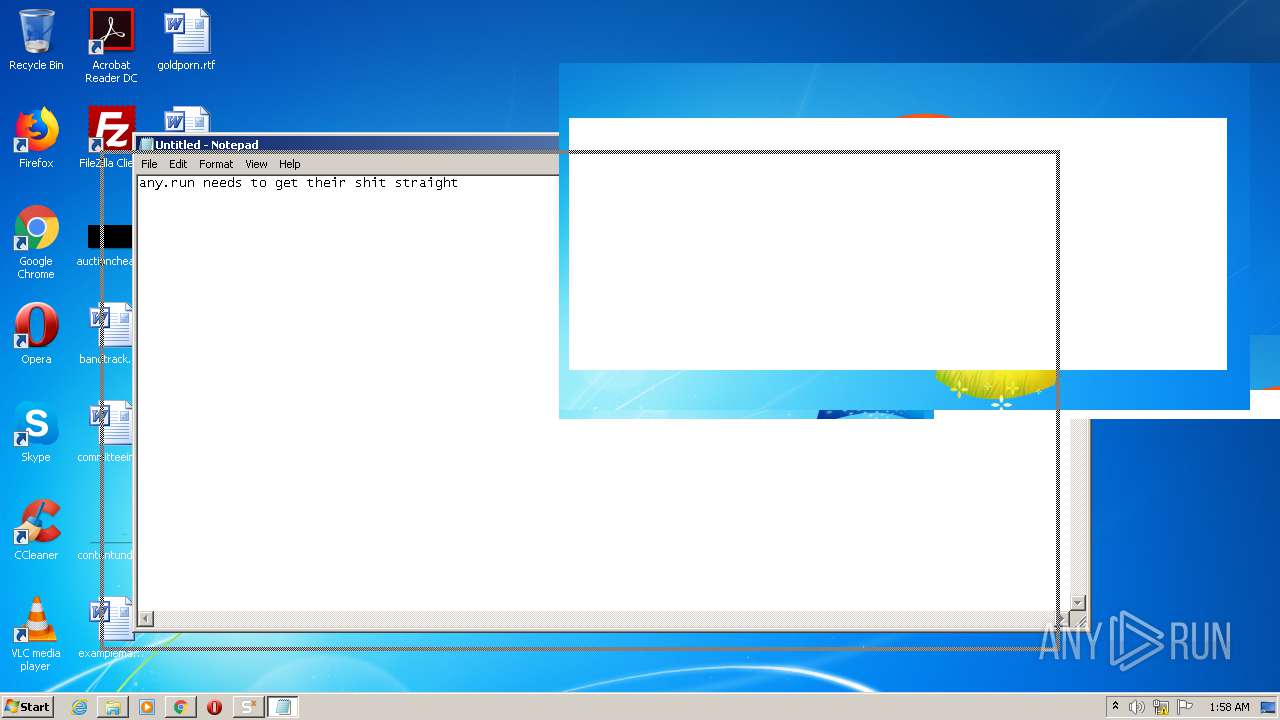Click the Notepad vertical scrollbar down arrow

1078,603
